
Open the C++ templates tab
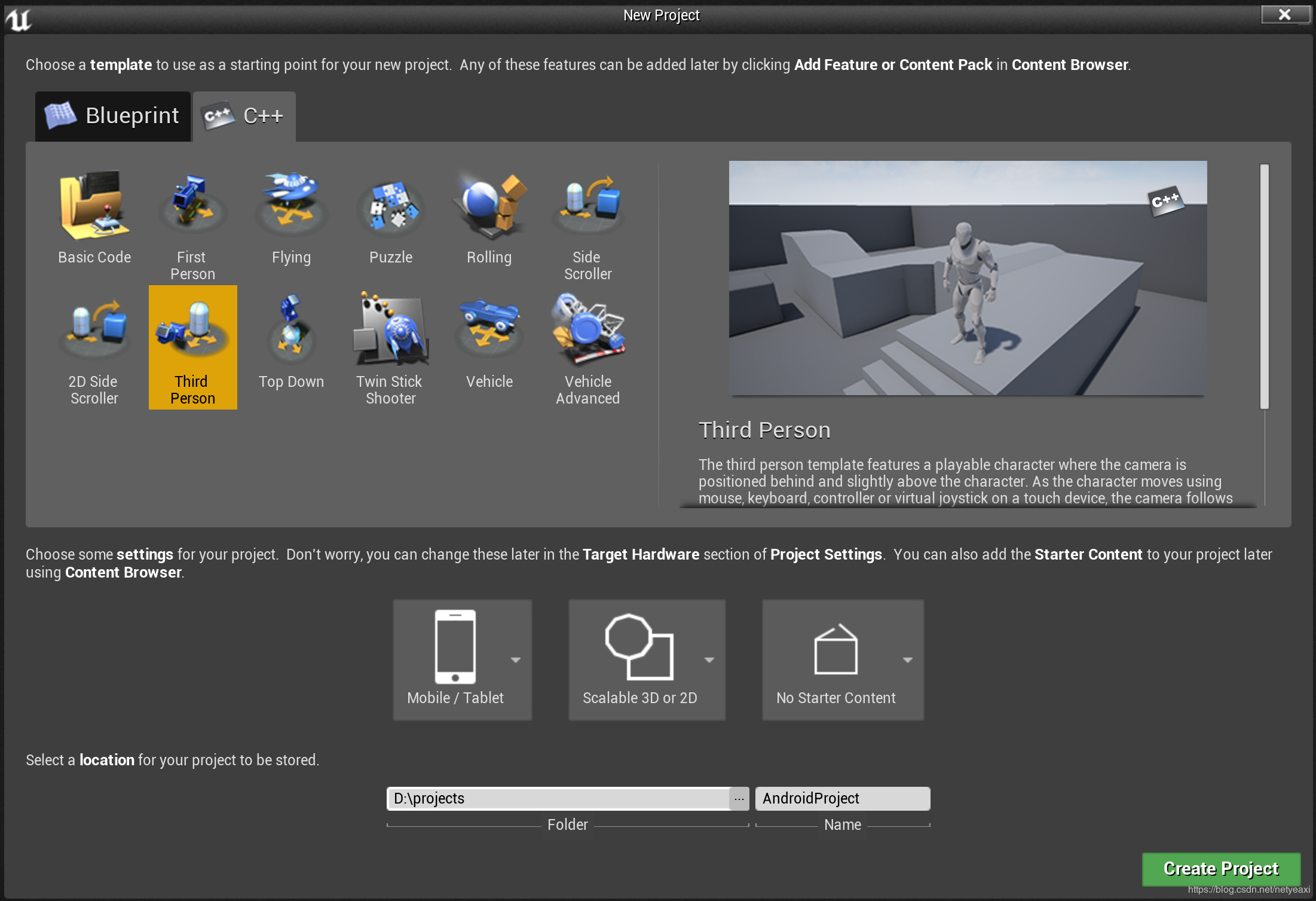[x=244, y=116]
